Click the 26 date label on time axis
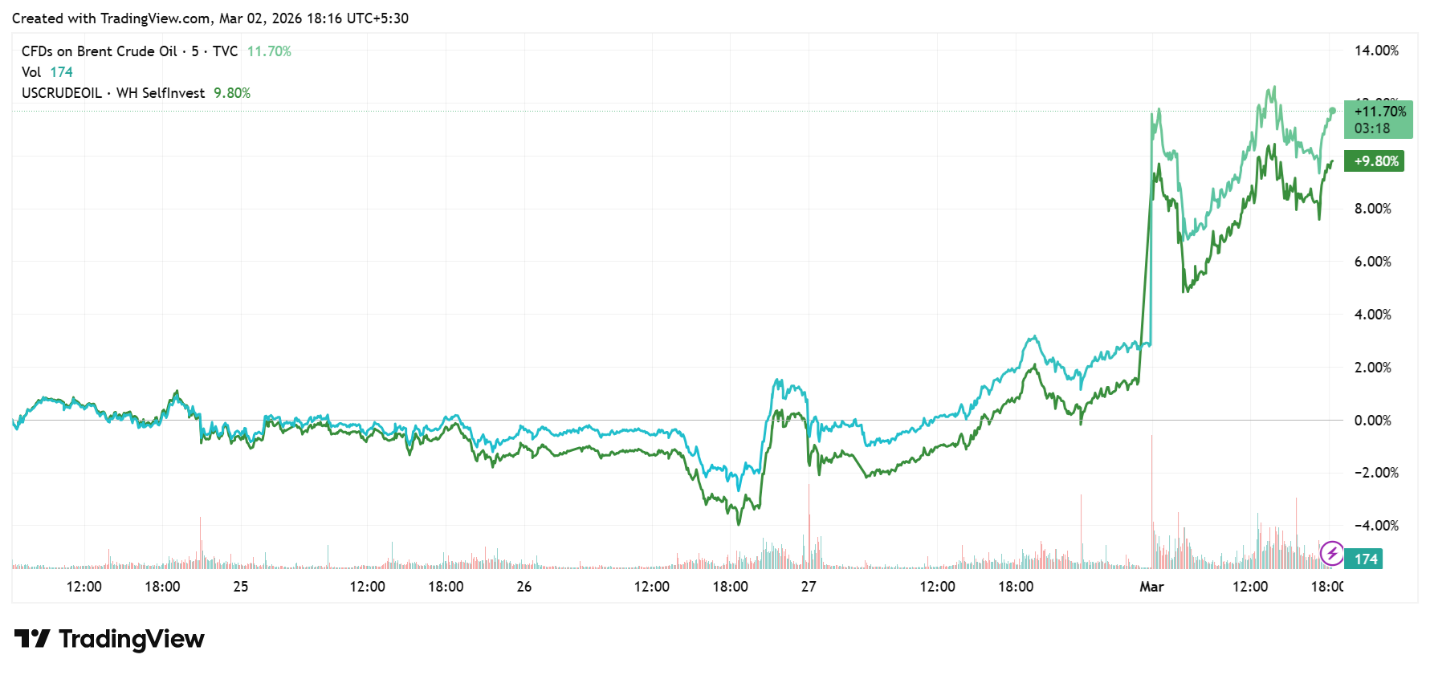Image resolution: width=1430 pixels, height=675 pixels. (x=524, y=587)
